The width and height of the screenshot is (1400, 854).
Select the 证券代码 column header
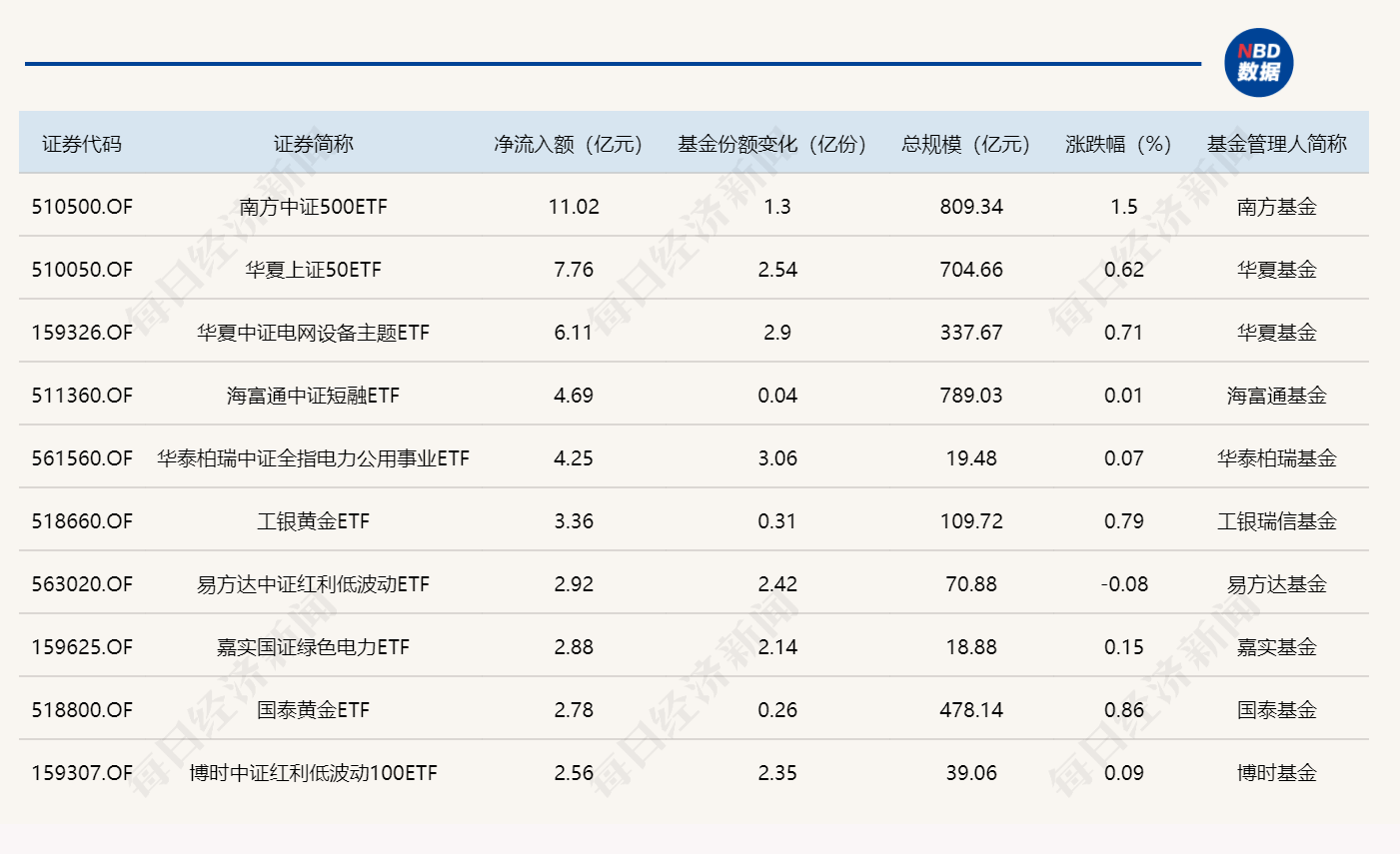pyautogui.click(x=82, y=144)
